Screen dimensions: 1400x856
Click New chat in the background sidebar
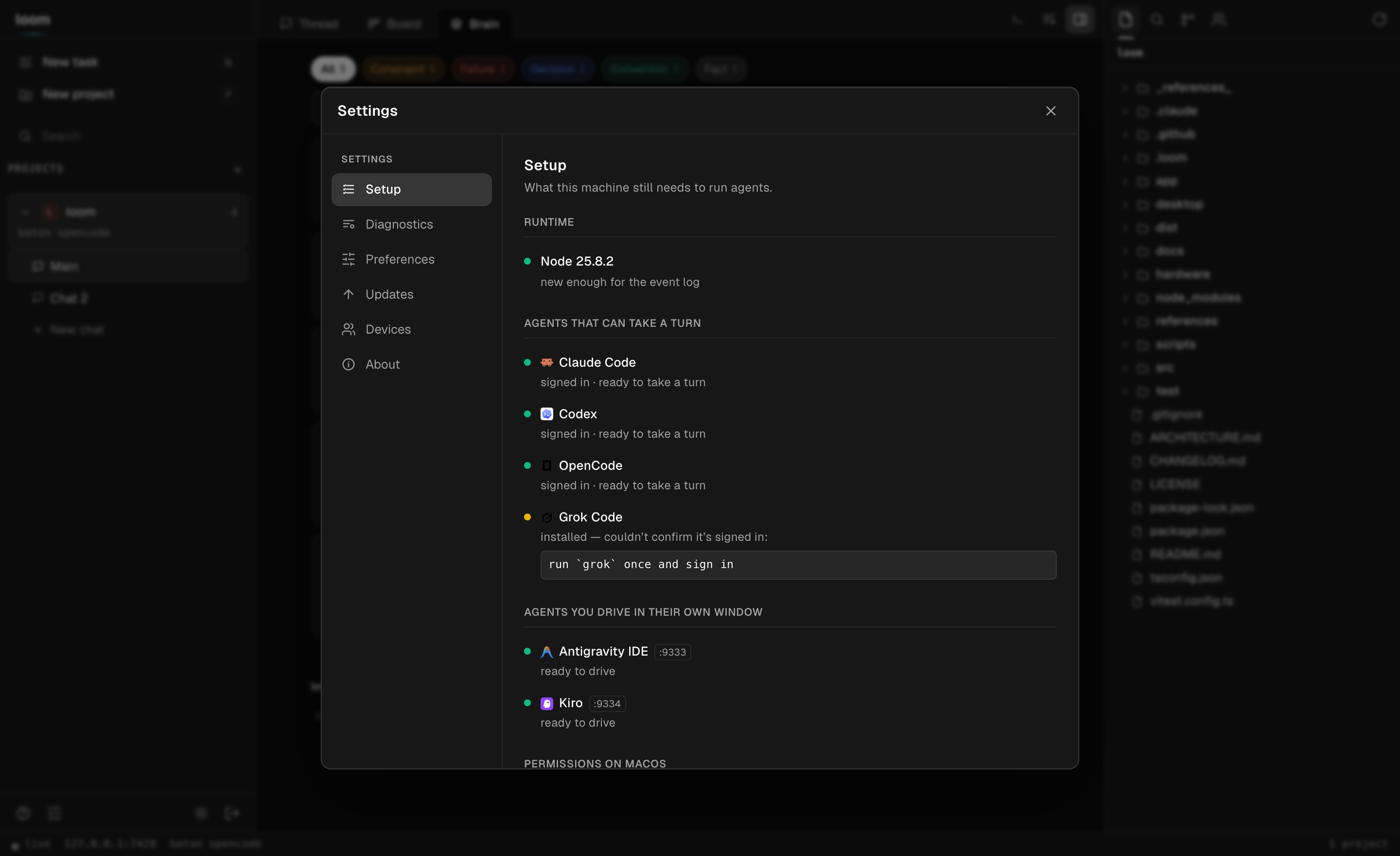click(x=70, y=330)
